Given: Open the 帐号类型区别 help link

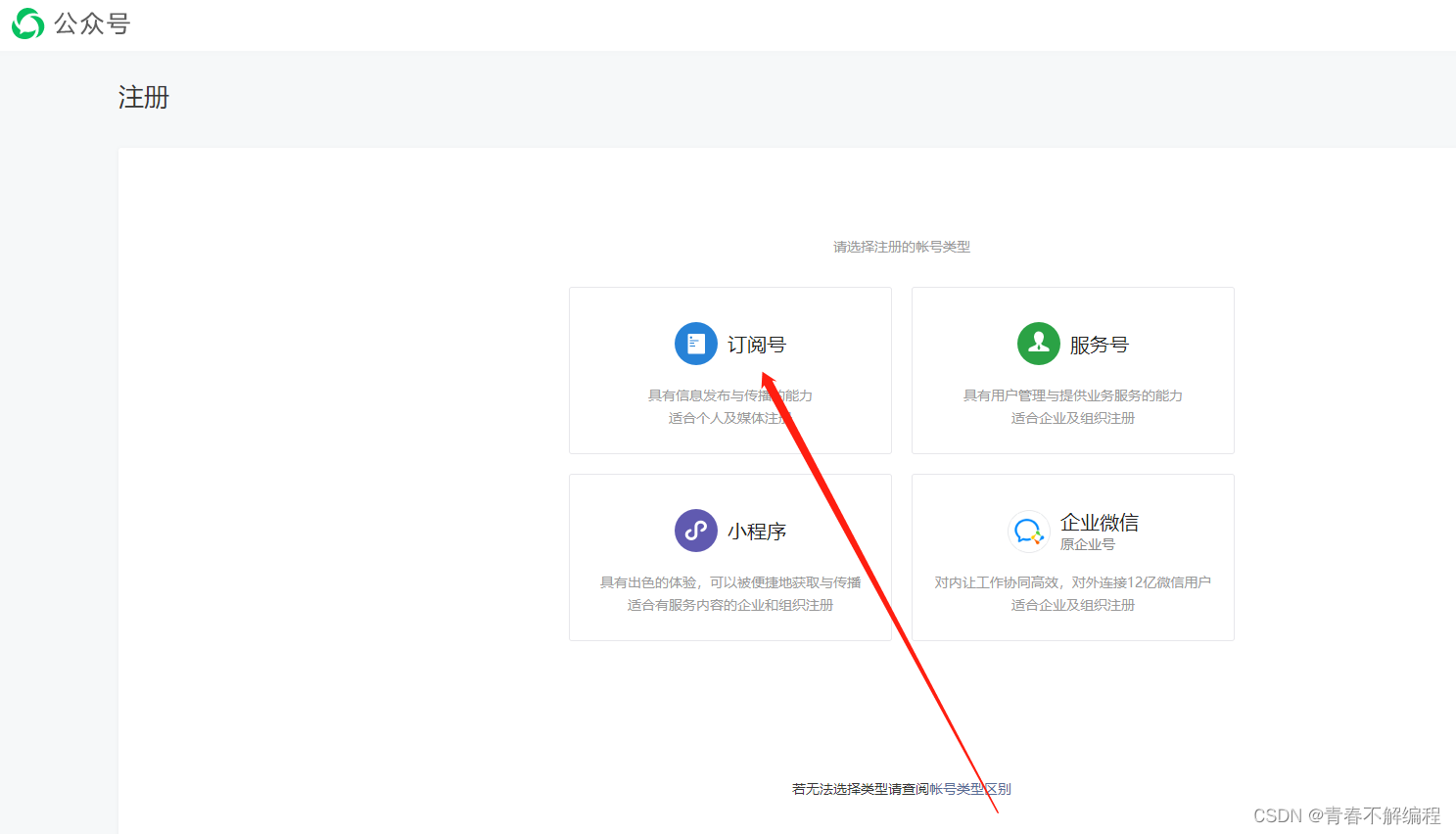Looking at the screenshot, I should [970, 789].
